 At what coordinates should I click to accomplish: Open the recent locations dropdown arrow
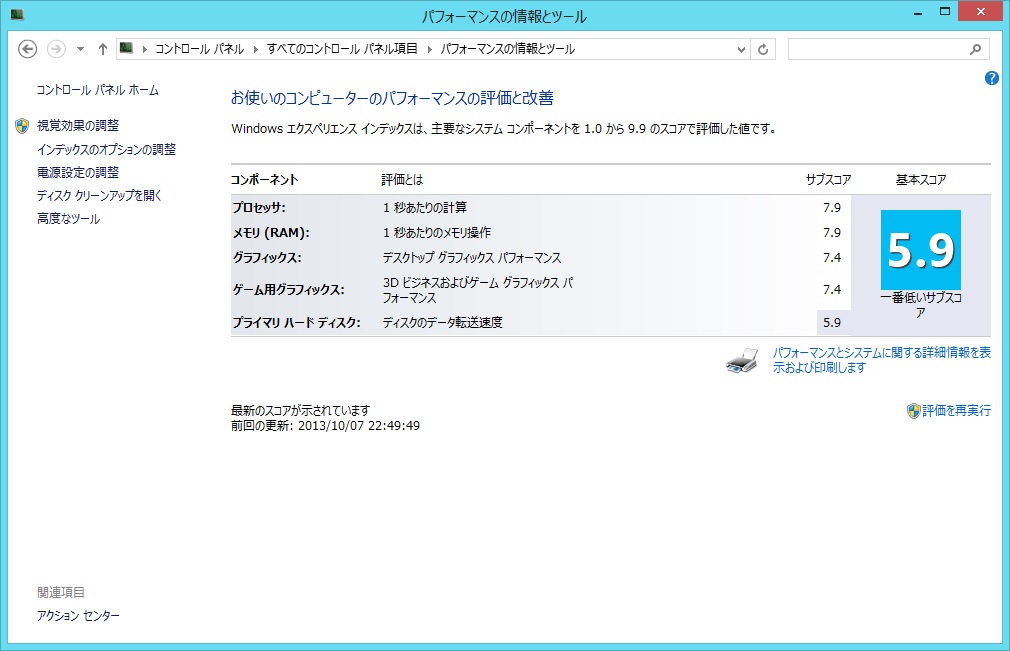click(81, 49)
